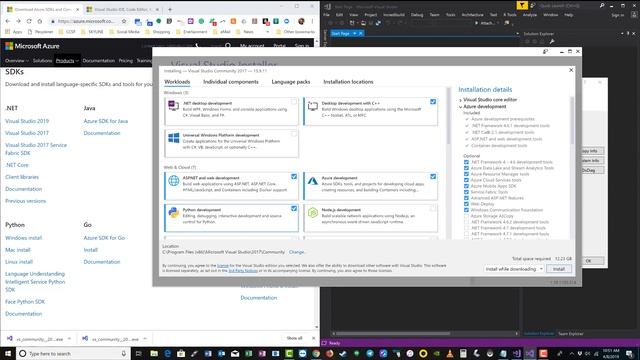Image resolution: width=640 pixels, height=360 pixels.
Task: Click the yellow notification filter flag in Visual Studio
Action: [x=522, y=5]
